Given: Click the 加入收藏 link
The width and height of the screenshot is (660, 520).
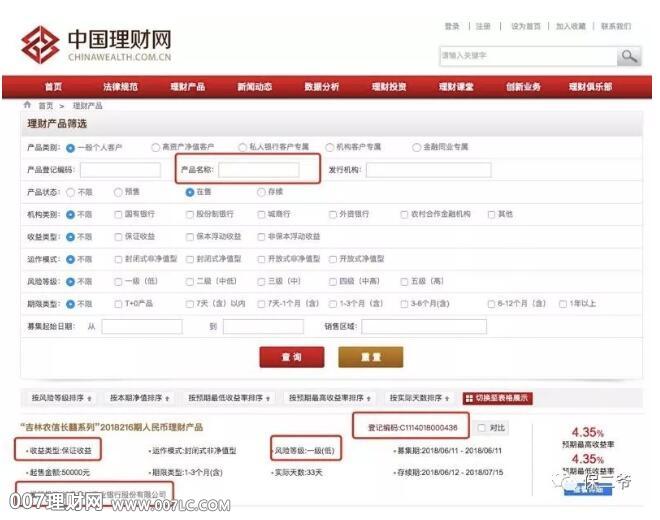Looking at the screenshot, I should coord(571,26).
